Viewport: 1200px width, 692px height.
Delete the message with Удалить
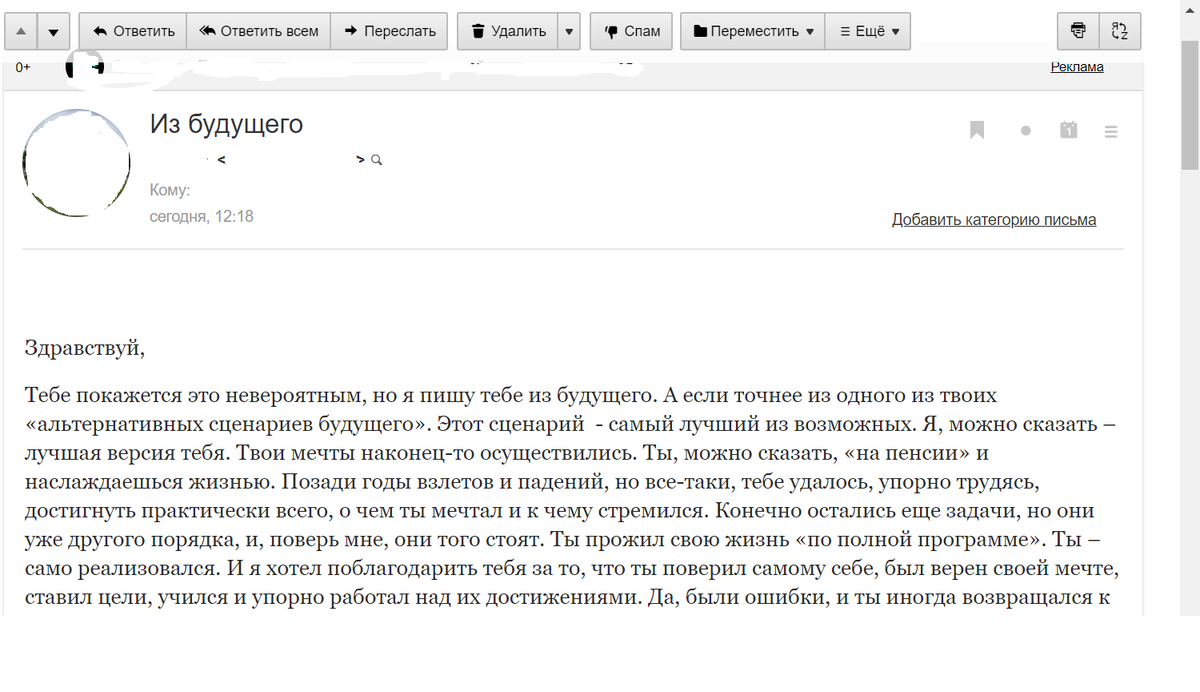coord(508,31)
